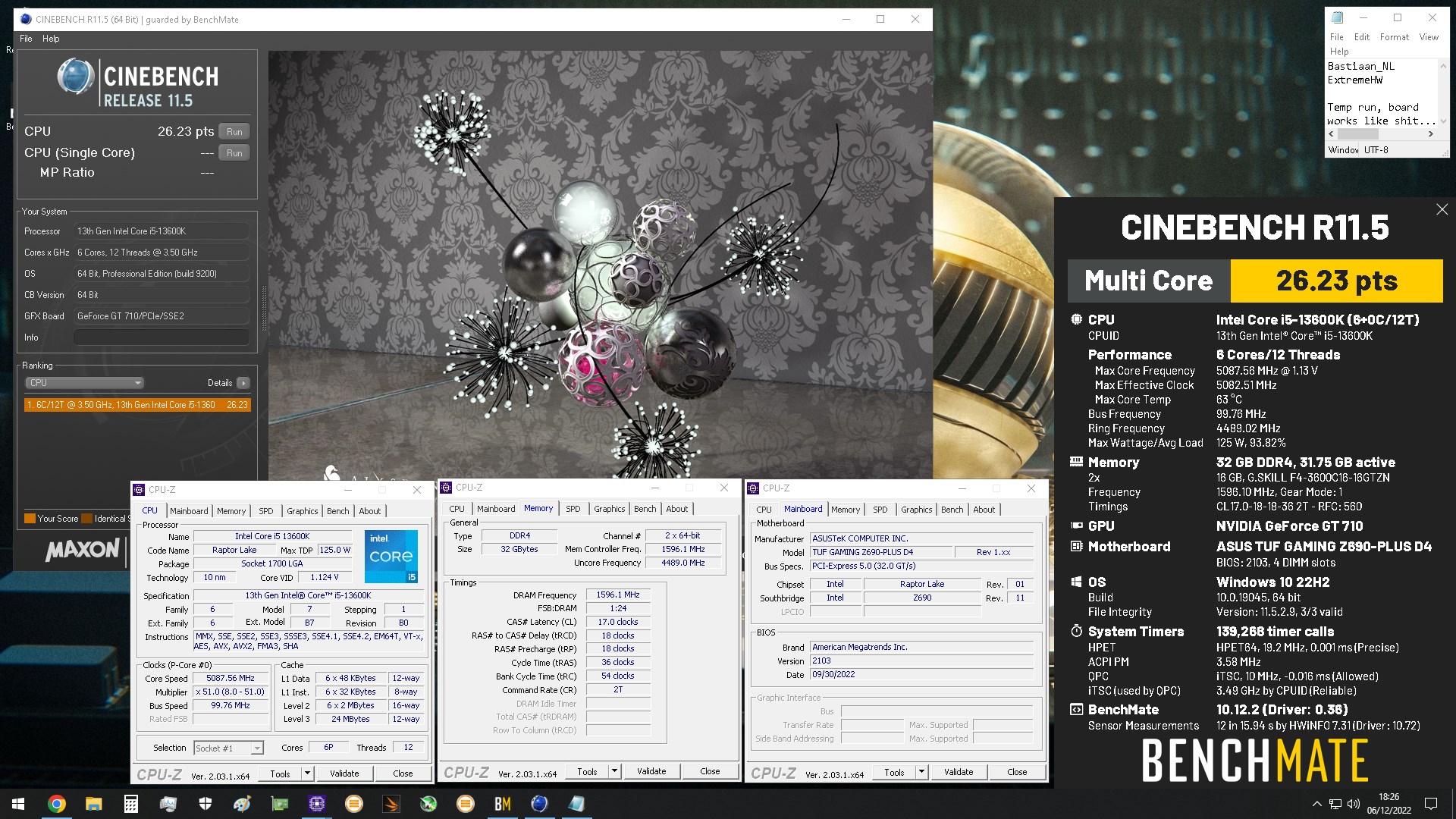This screenshot has width=1456, height=819.
Task: Open Bench tab in first CPU-Z window
Action: tap(338, 511)
